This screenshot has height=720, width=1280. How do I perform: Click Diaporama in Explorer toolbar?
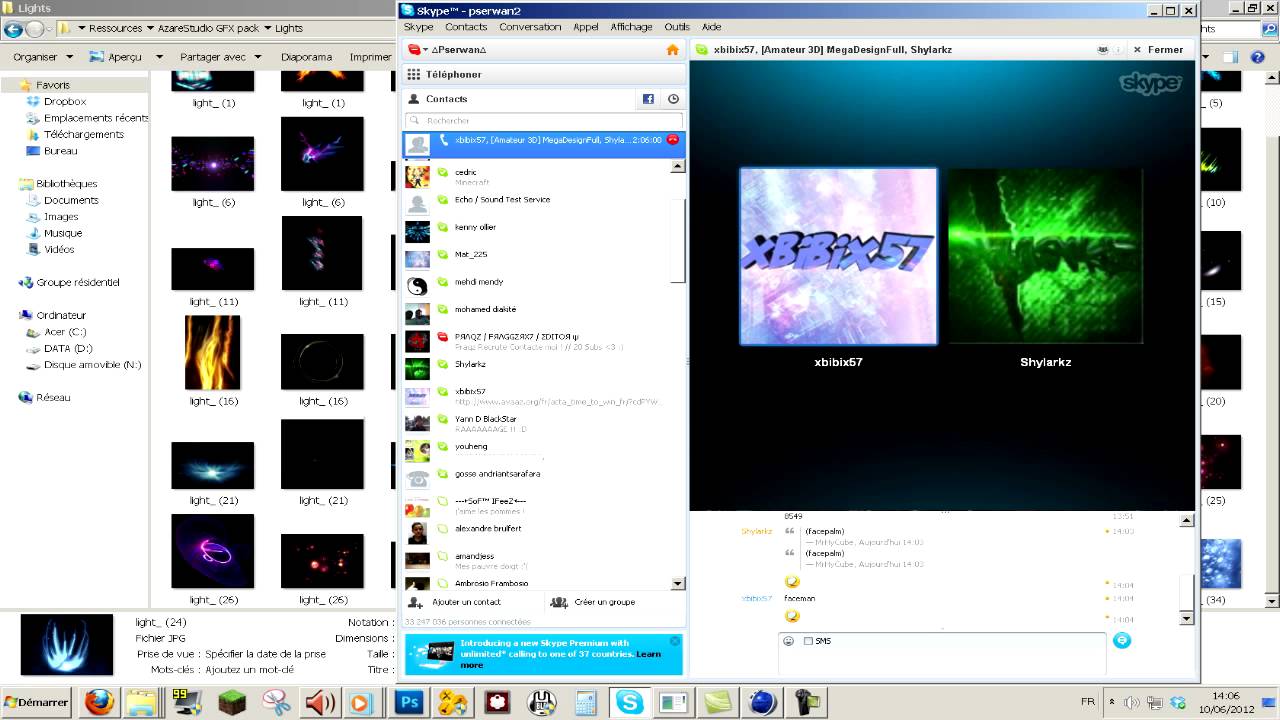(x=306, y=57)
